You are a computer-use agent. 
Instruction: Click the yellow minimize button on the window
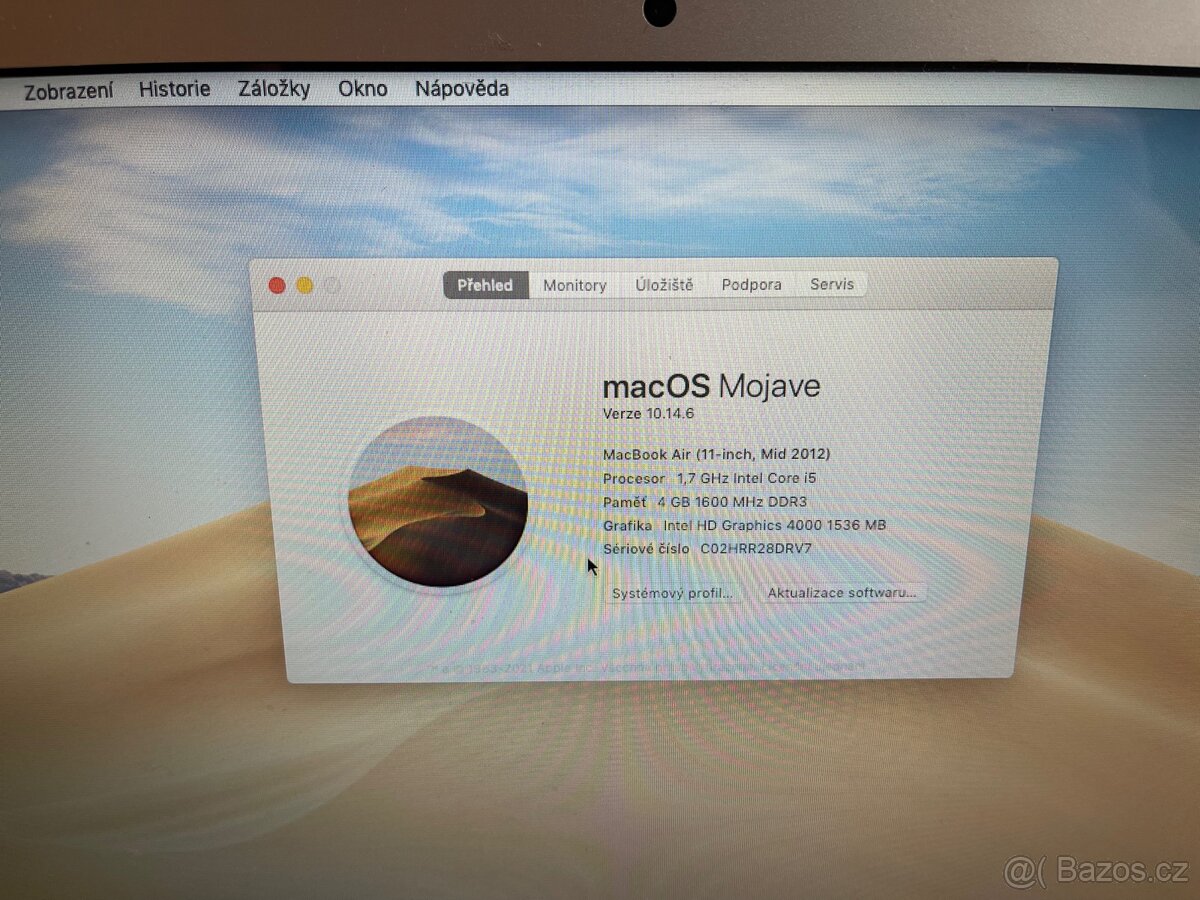point(302,284)
